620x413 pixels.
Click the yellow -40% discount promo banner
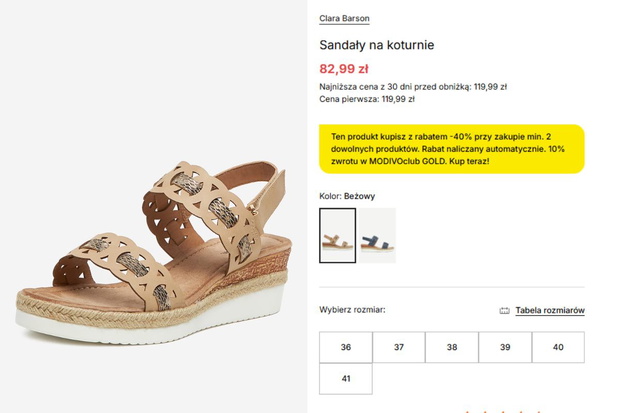[452, 149]
